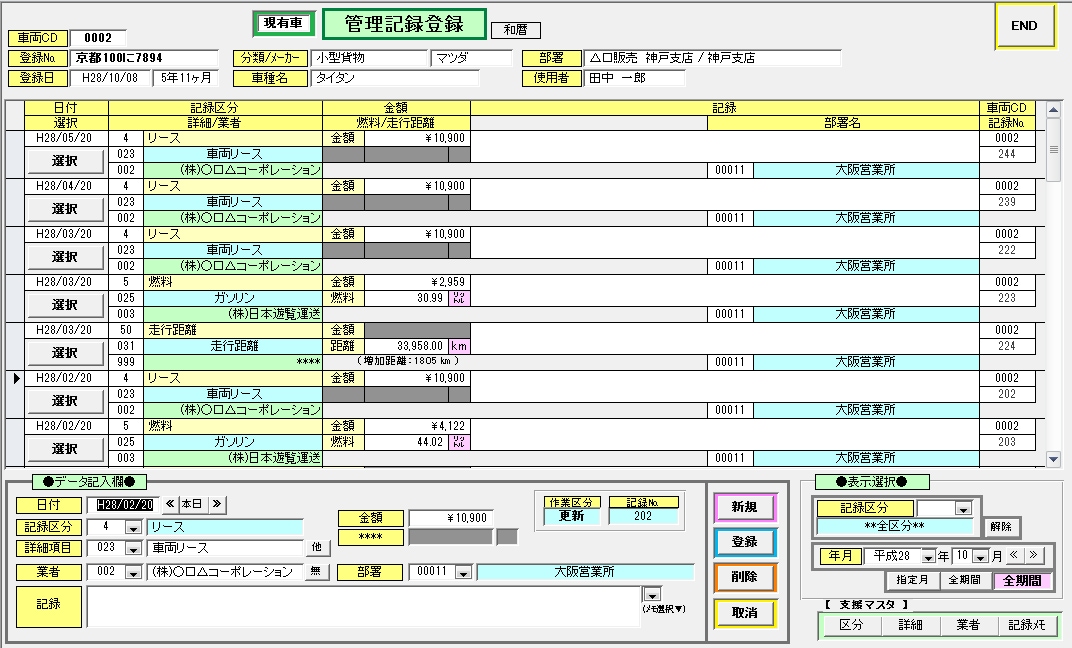
Task: Select record number 222 via 選択
Action: 65,257
